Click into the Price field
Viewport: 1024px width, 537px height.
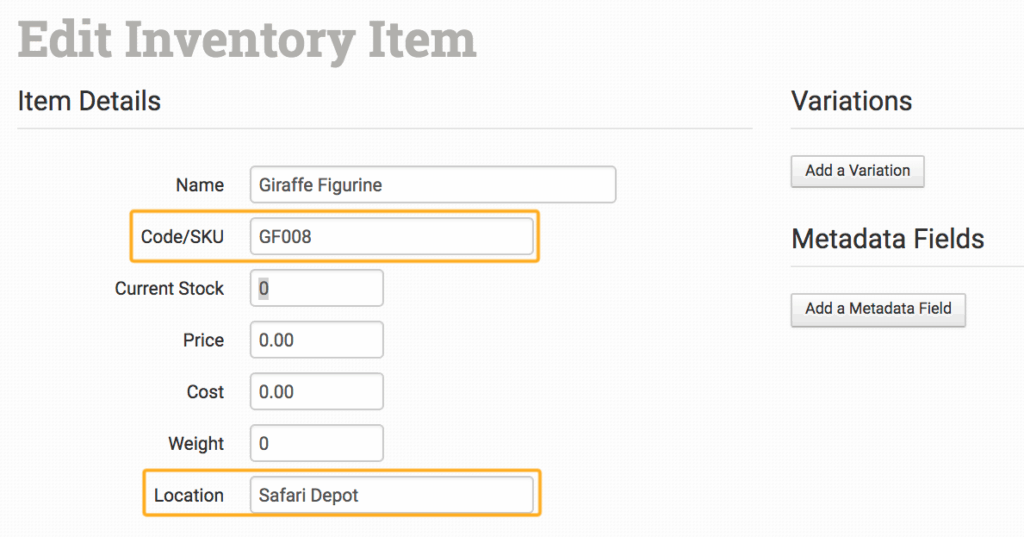click(316, 340)
